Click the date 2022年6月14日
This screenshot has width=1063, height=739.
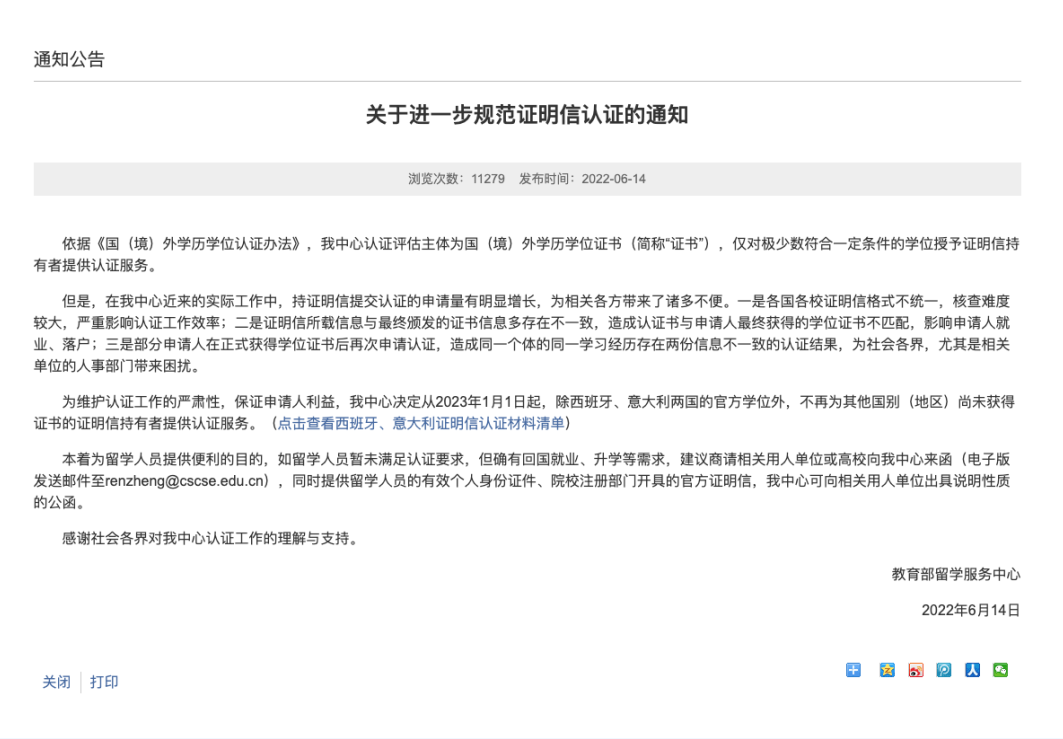click(971, 610)
